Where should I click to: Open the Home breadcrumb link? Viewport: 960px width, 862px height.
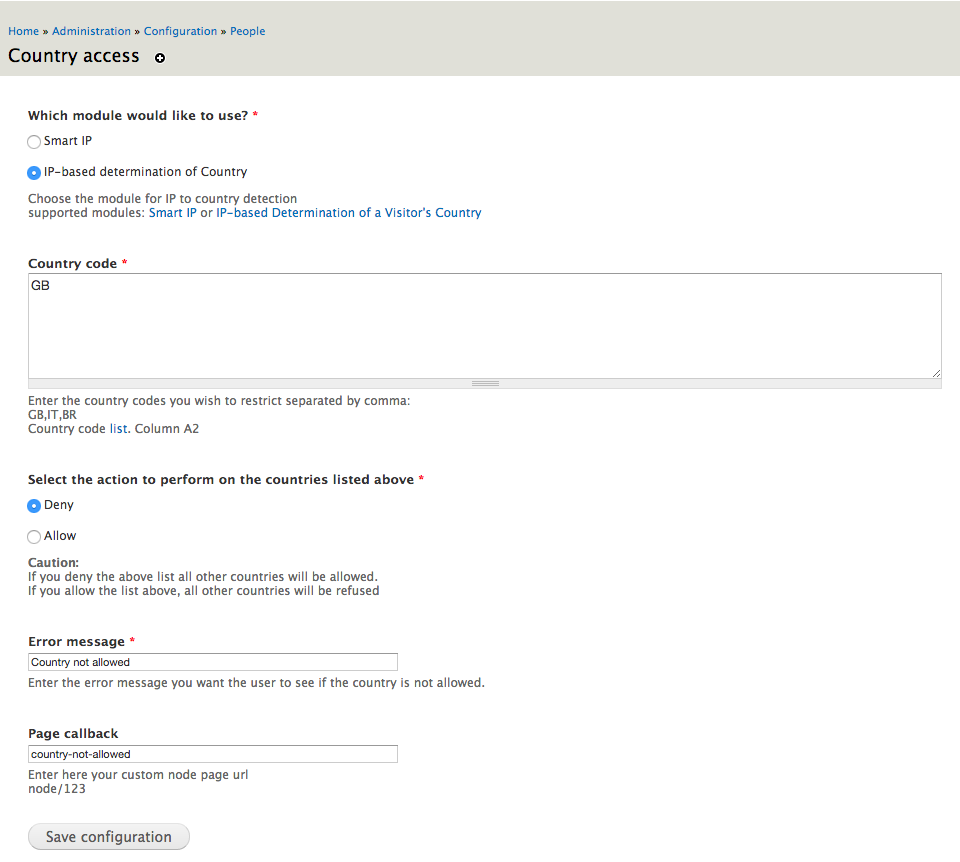click(23, 31)
